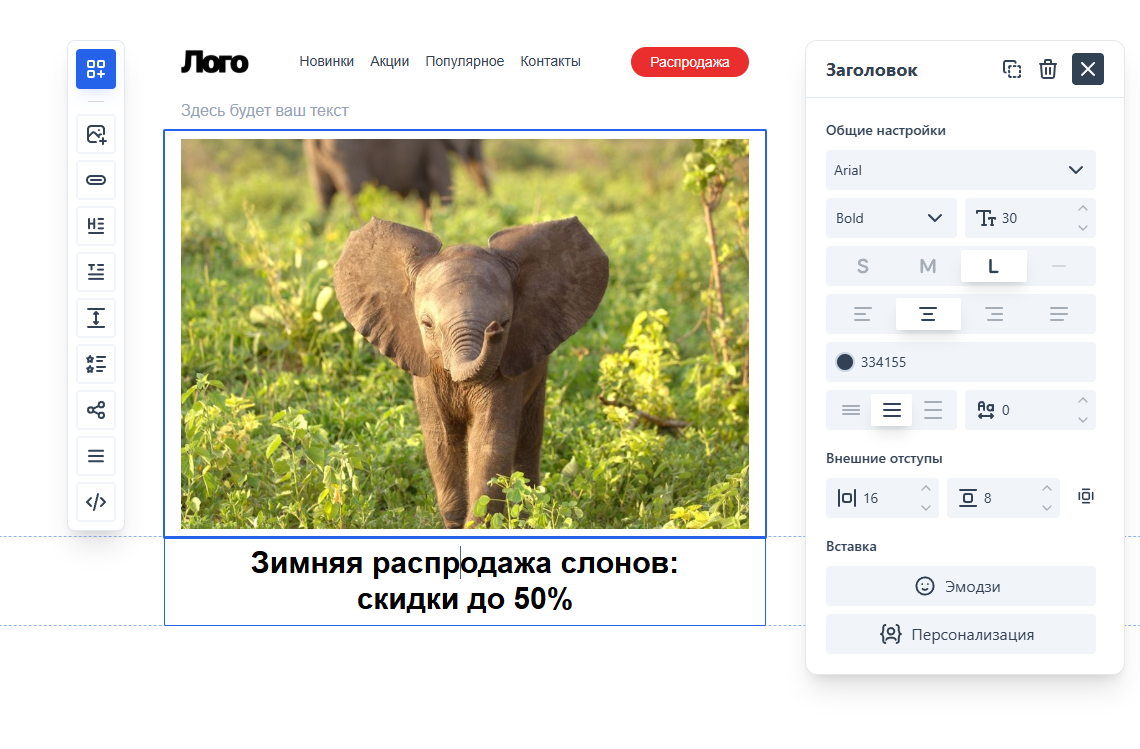Image resolution: width=1140 pixels, height=749 pixels.
Task: Align heading text to the right
Action: 993,314
